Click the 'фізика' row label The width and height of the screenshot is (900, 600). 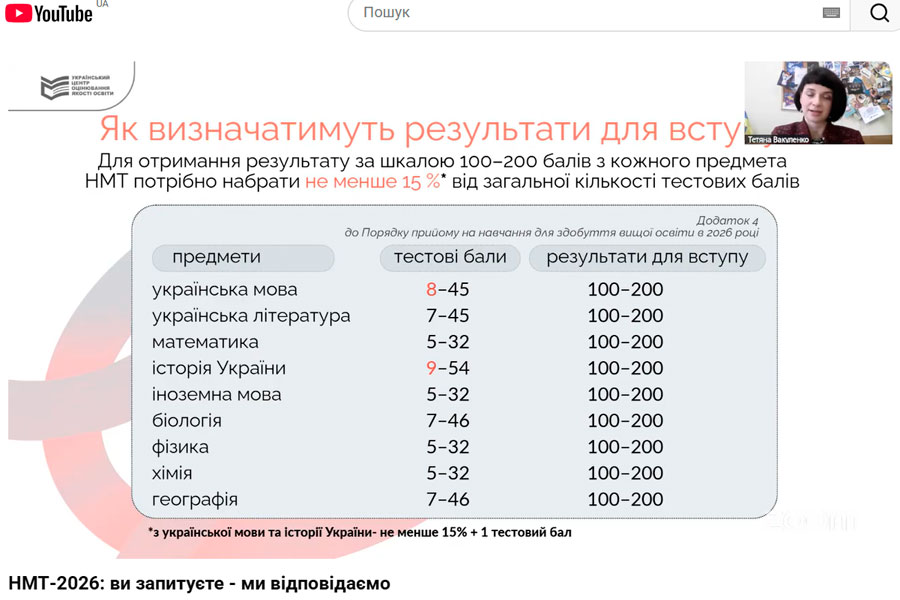pyautogui.click(x=180, y=447)
